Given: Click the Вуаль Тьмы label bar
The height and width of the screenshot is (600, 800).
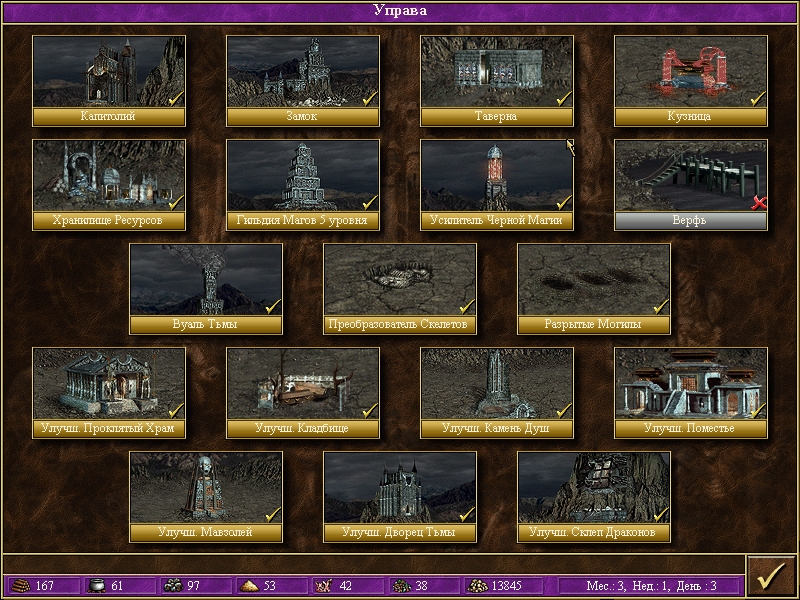Looking at the screenshot, I should [x=206, y=324].
